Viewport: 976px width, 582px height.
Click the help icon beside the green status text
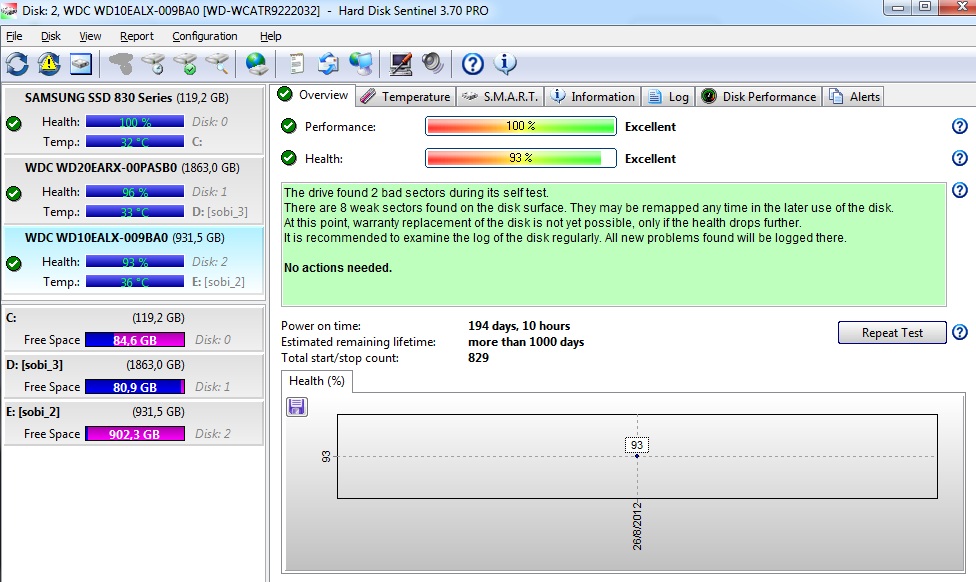[x=959, y=190]
